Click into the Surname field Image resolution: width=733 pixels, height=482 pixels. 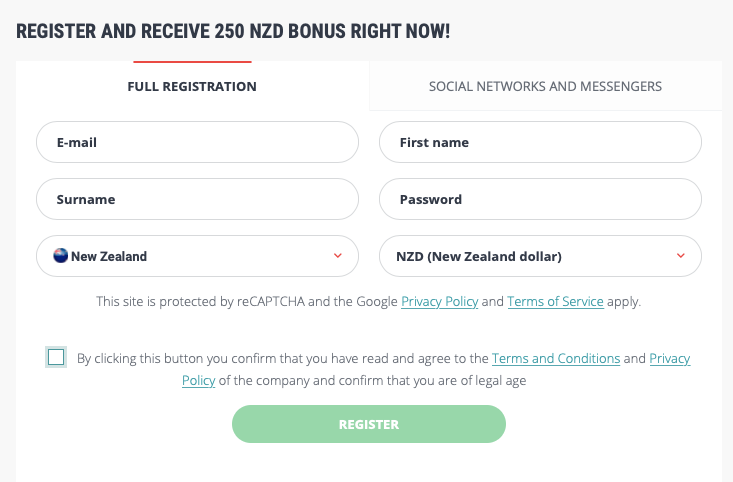(197, 199)
